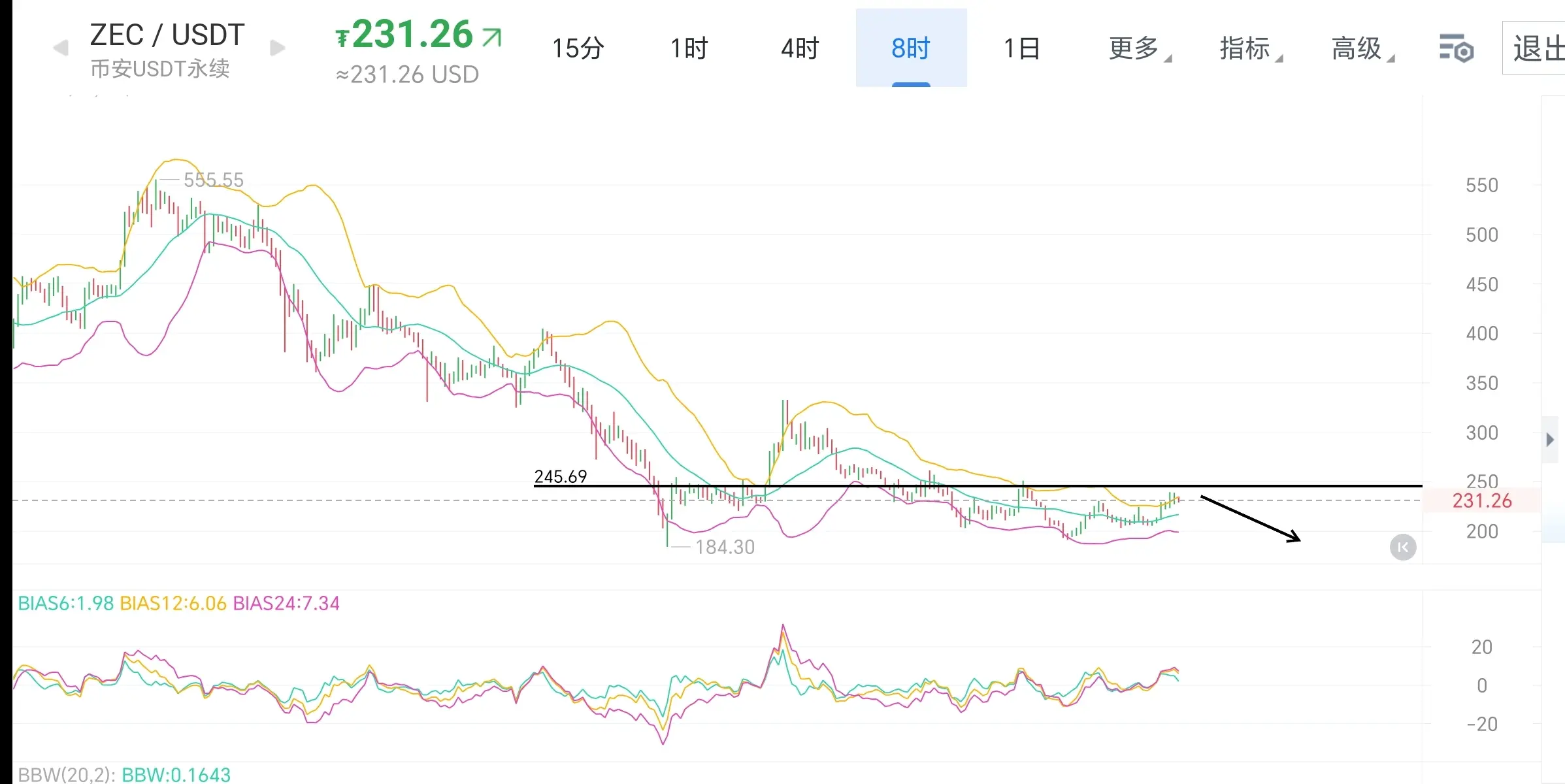Click the BIAS6 indicator label

point(65,603)
